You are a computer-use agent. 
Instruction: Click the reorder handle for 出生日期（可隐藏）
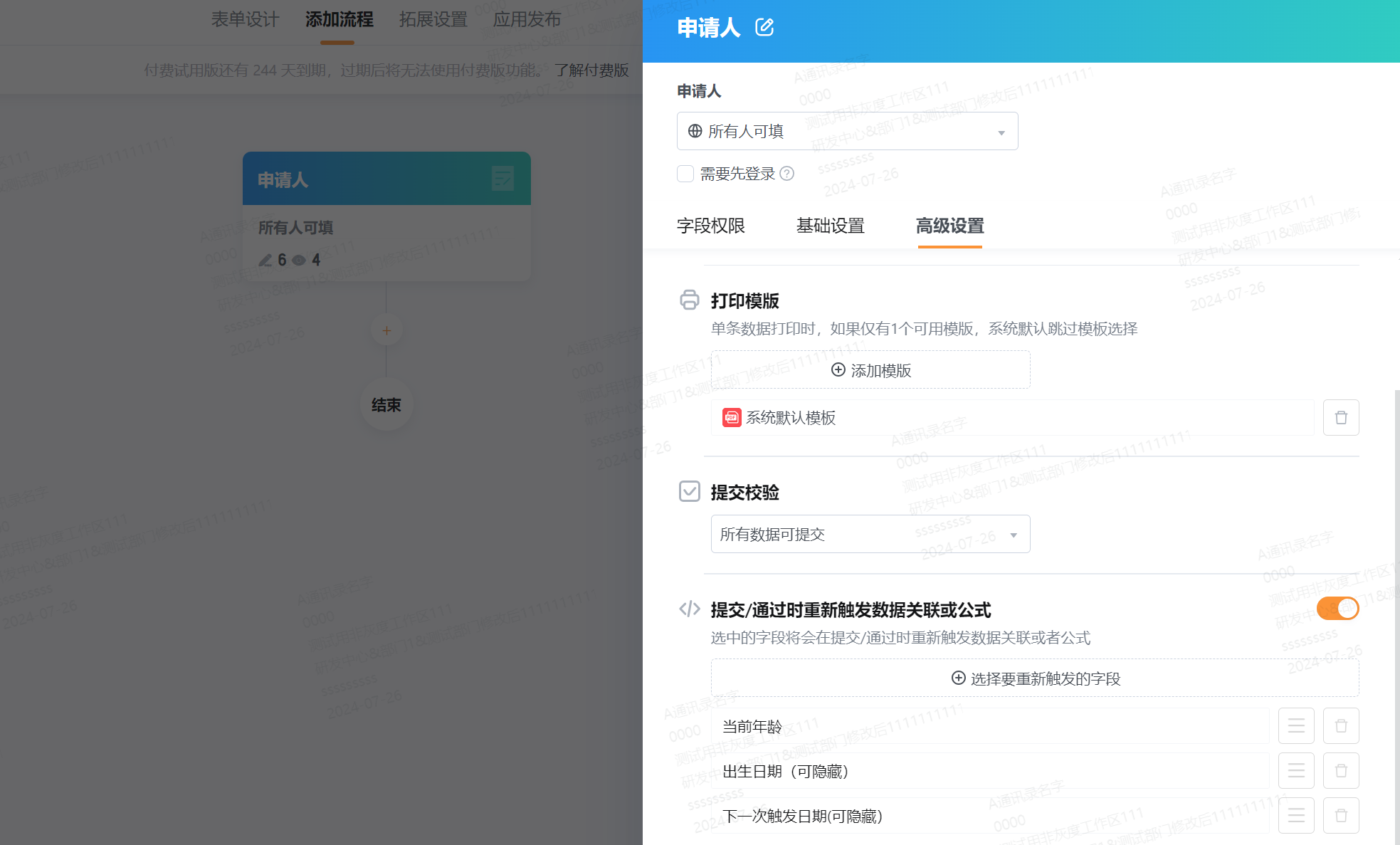(x=1296, y=771)
